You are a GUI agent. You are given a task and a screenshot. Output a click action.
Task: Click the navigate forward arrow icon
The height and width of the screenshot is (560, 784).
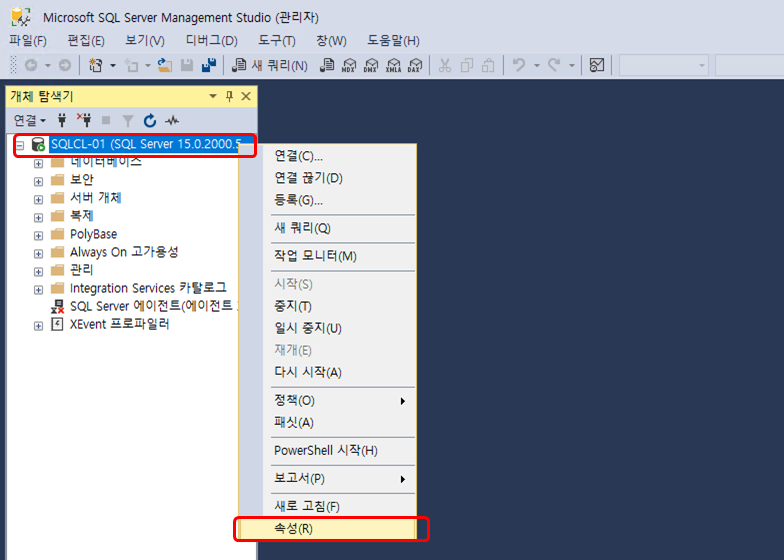[64, 65]
